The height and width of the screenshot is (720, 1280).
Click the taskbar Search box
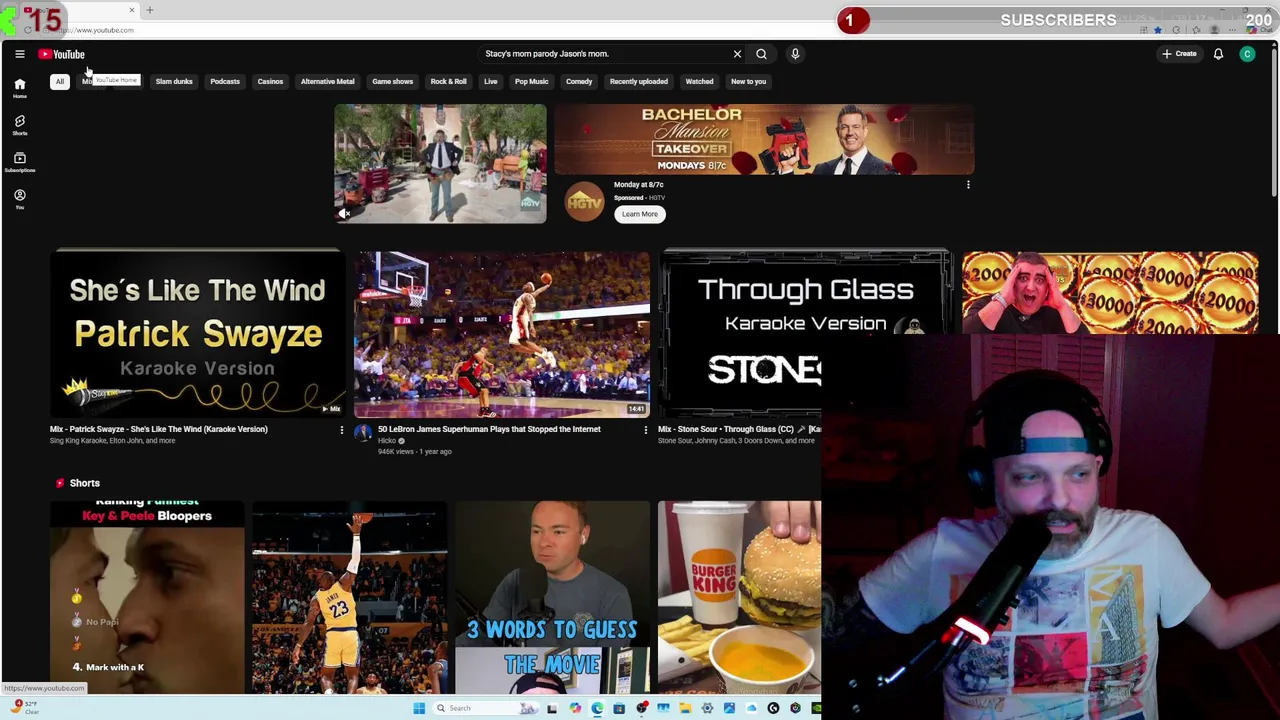pyautogui.click(x=486, y=708)
